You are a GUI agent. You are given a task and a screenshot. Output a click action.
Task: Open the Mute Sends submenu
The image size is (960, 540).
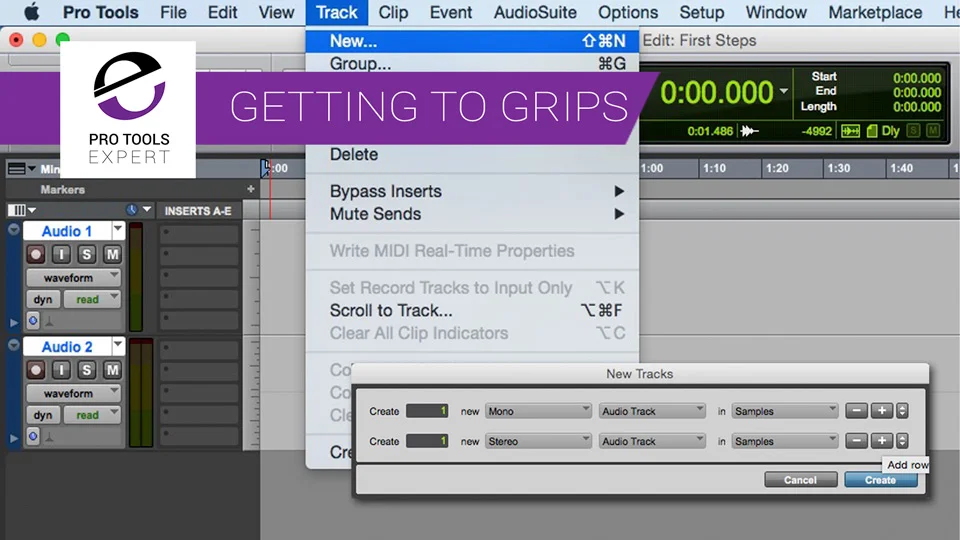[472, 214]
